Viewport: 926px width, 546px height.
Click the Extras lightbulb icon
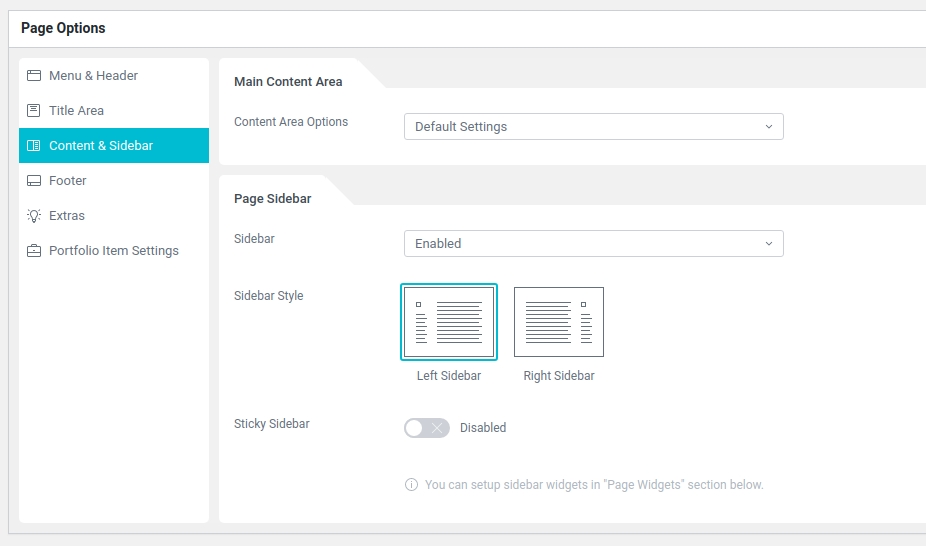34,216
